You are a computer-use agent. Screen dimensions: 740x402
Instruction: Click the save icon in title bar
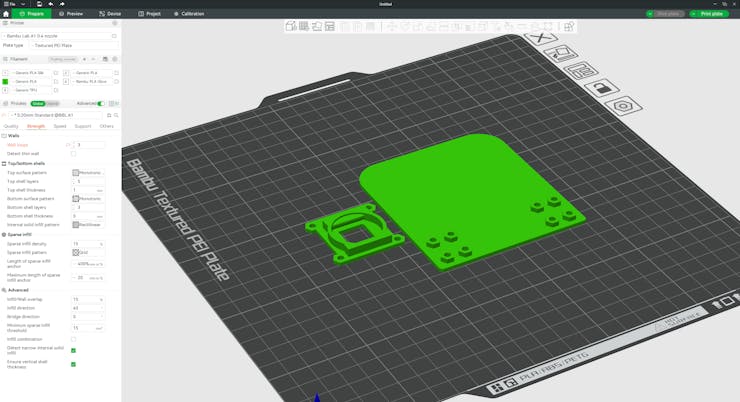(x=39, y=4)
